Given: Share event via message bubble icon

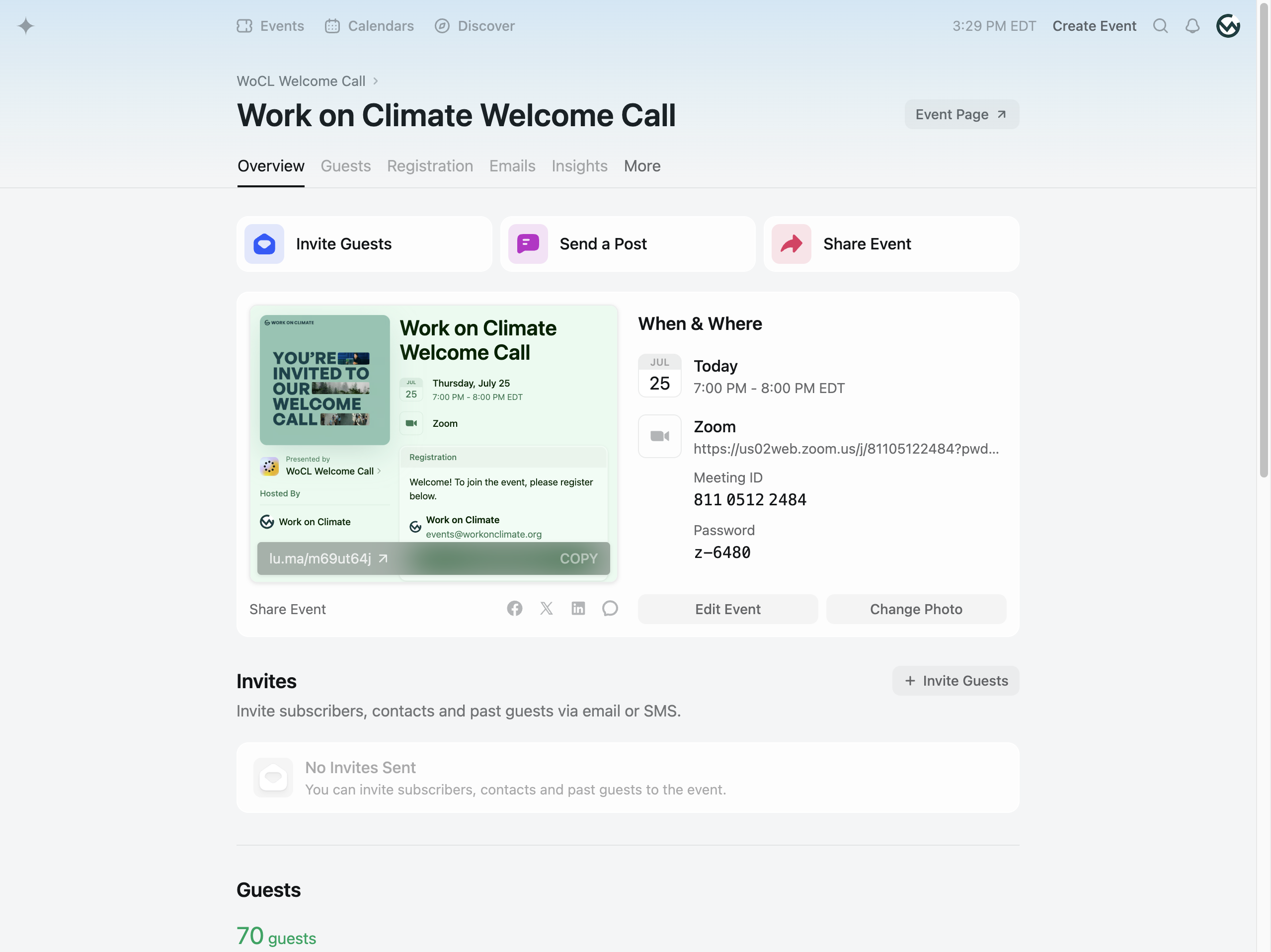Looking at the screenshot, I should (x=610, y=609).
